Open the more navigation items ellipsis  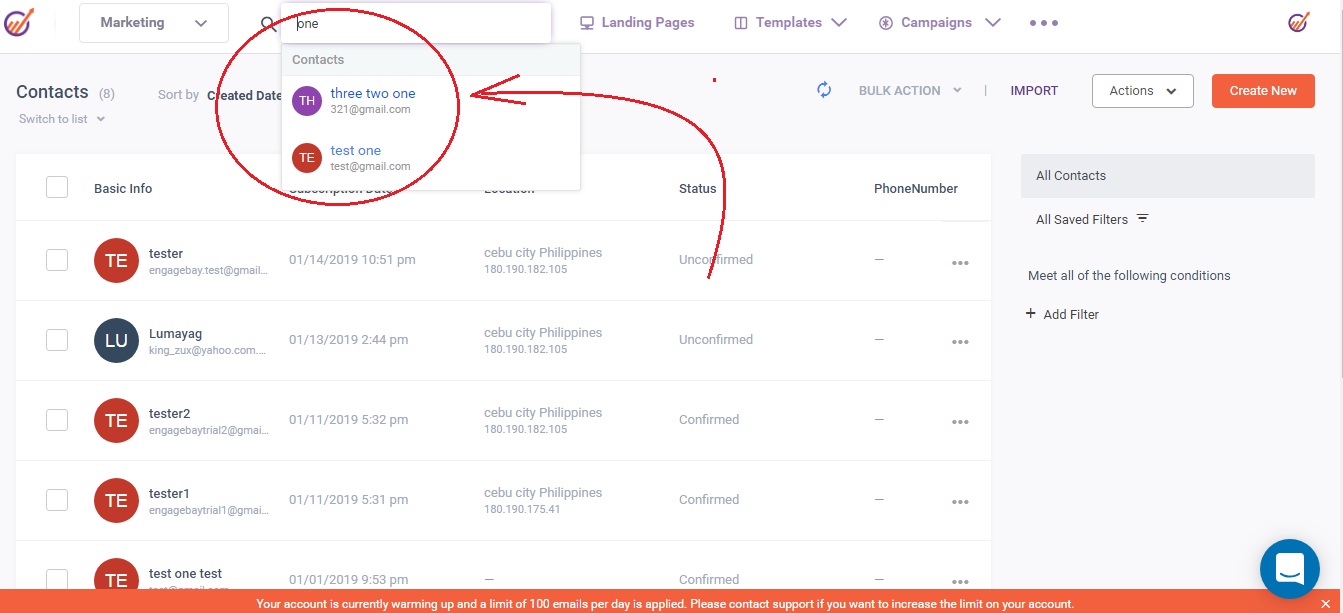point(1043,23)
